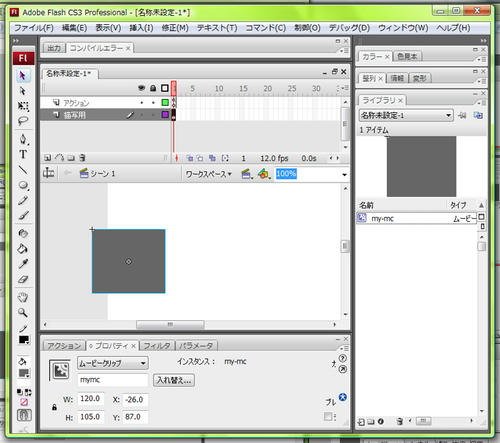Select the Line tool
Viewport: 500px width, 443px height.
point(23,170)
